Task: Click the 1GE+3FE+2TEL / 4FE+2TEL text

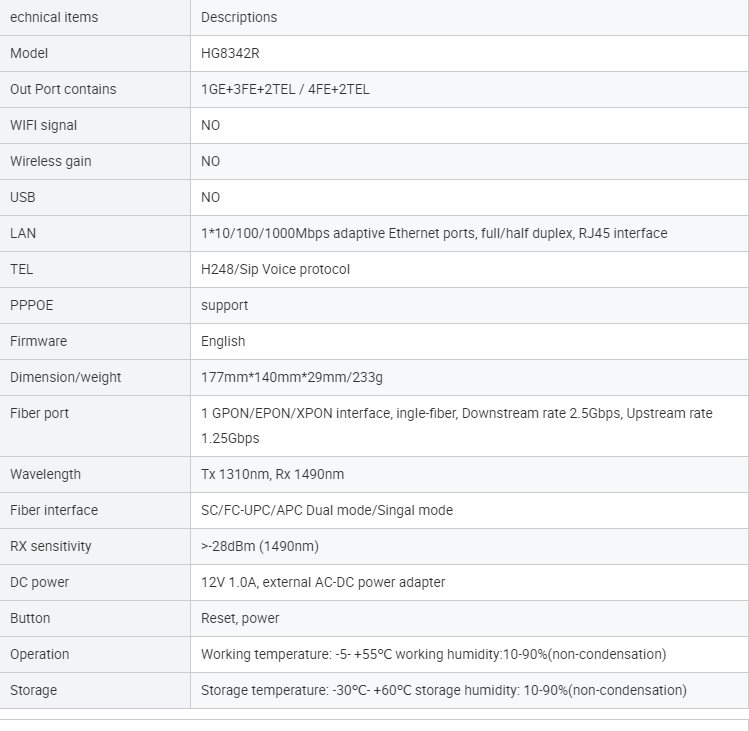Action: coord(285,89)
